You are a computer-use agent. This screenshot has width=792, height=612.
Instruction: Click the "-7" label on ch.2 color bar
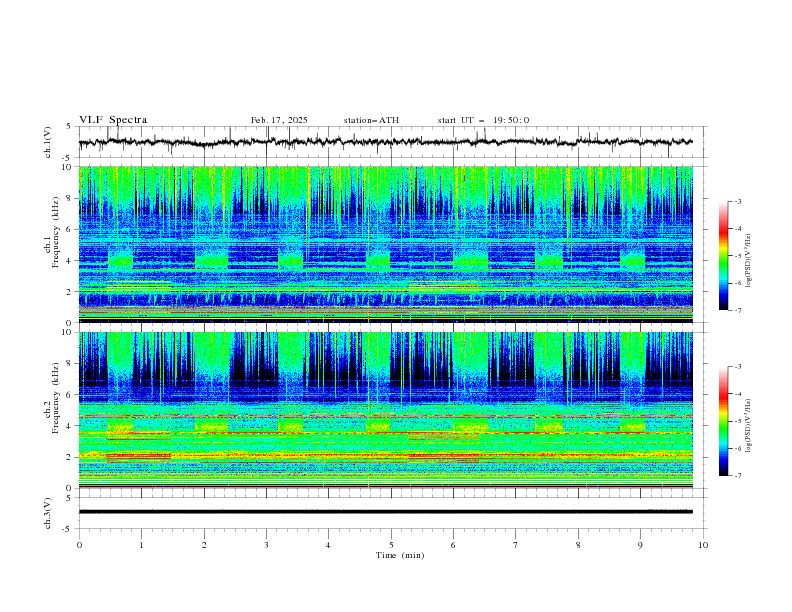(x=738, y=476)
